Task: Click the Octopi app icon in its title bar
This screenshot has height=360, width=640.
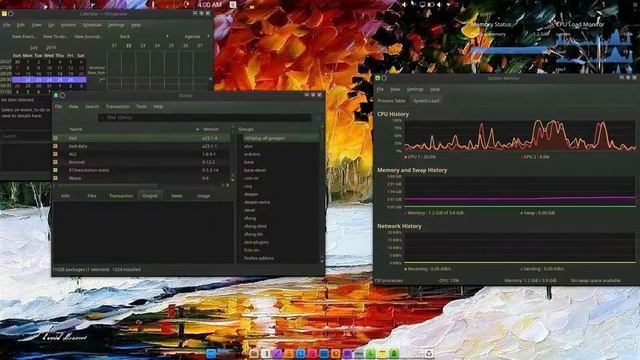Action: point(56,95)
